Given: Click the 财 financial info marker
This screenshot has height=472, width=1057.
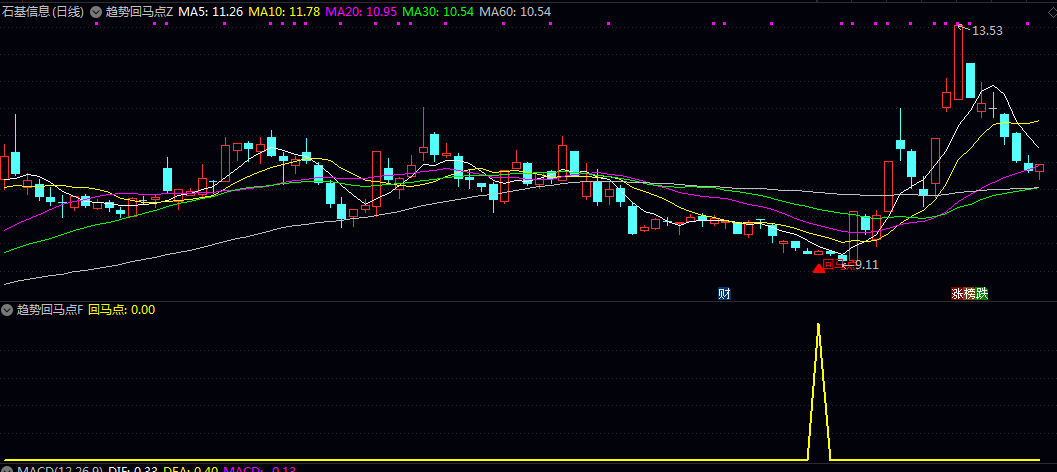Looking at the screenshot, I should [724, 294].
